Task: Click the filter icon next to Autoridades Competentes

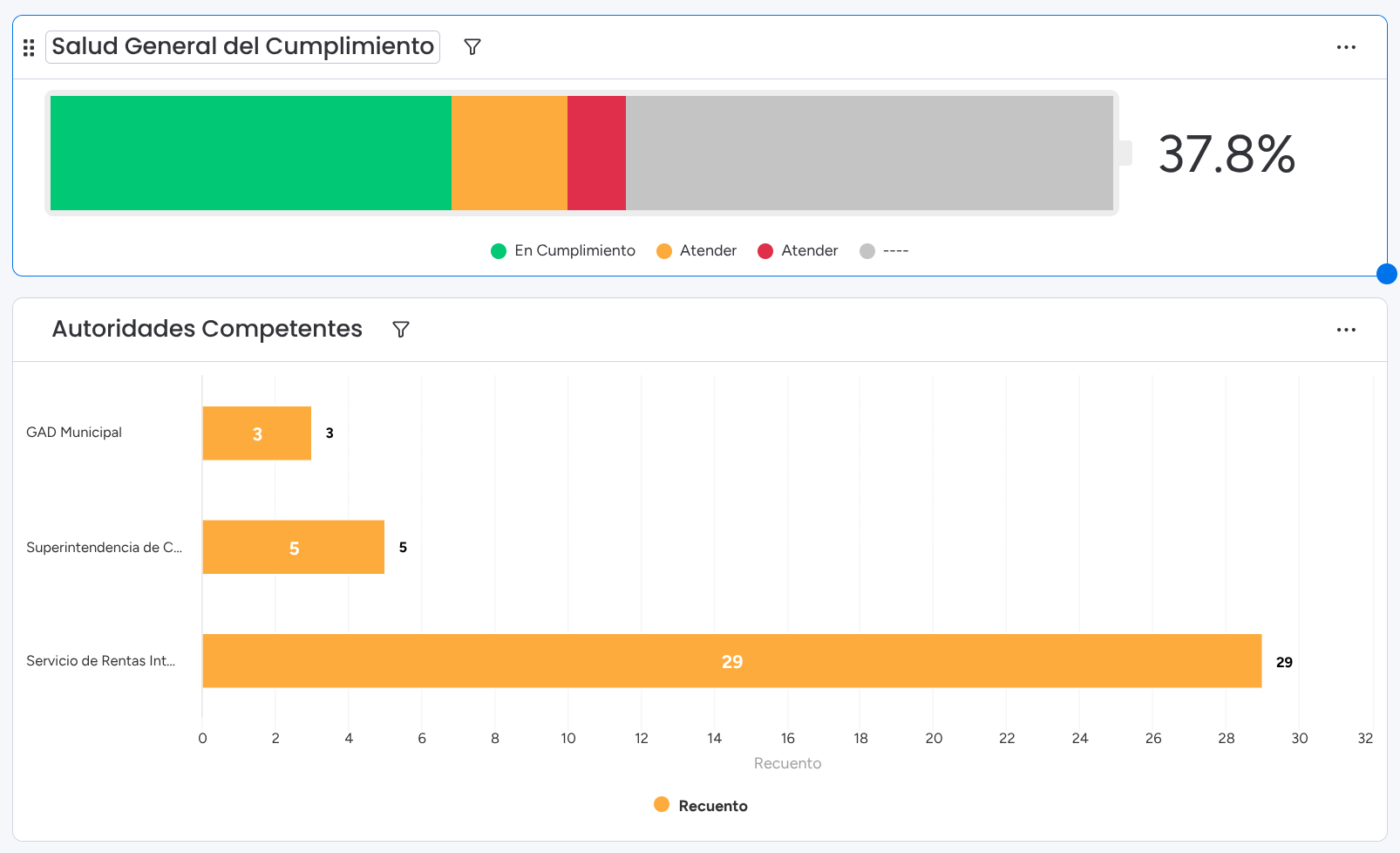Action: click(401, 330)
